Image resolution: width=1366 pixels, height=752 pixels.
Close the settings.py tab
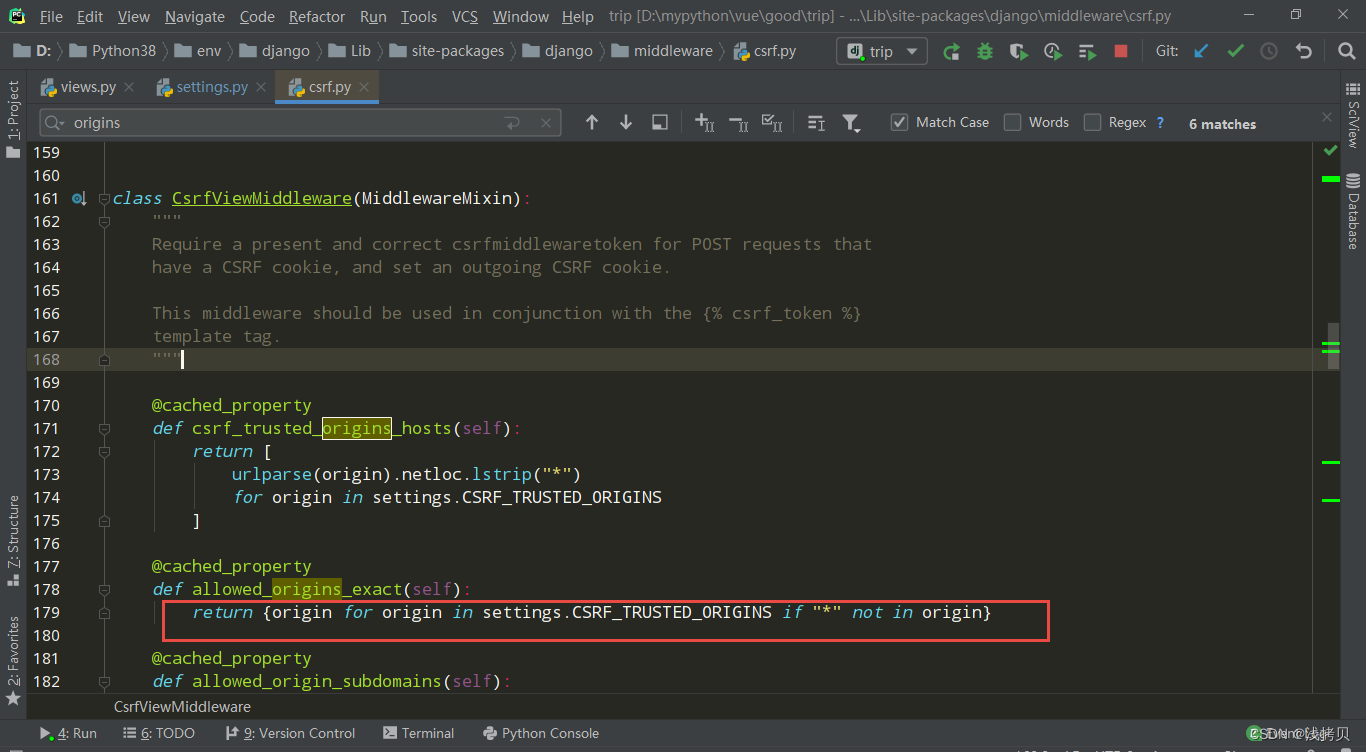click(x=261, y=87)
